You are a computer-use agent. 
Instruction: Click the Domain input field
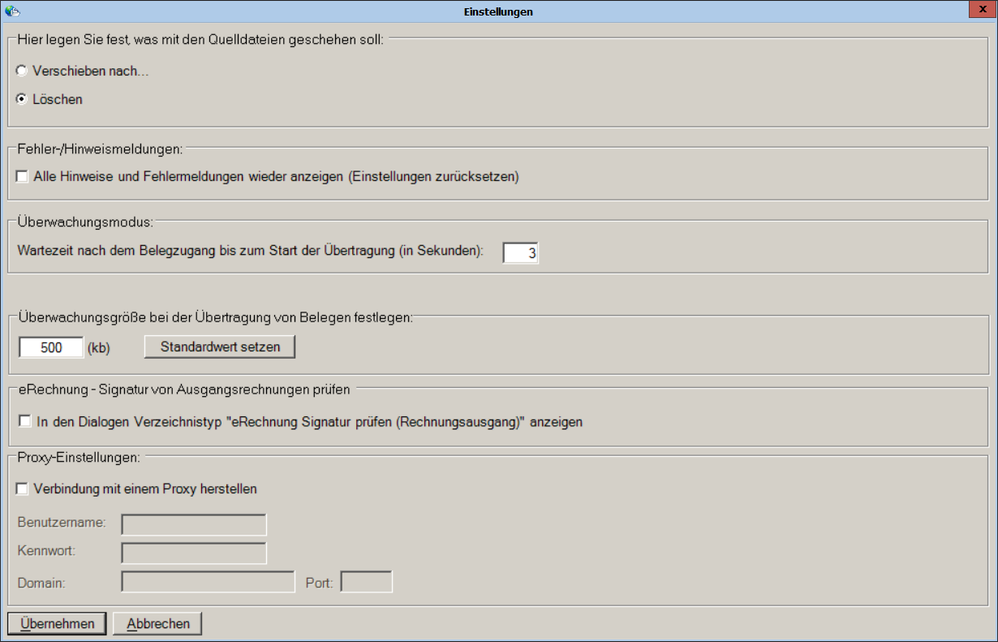(208, 582)
